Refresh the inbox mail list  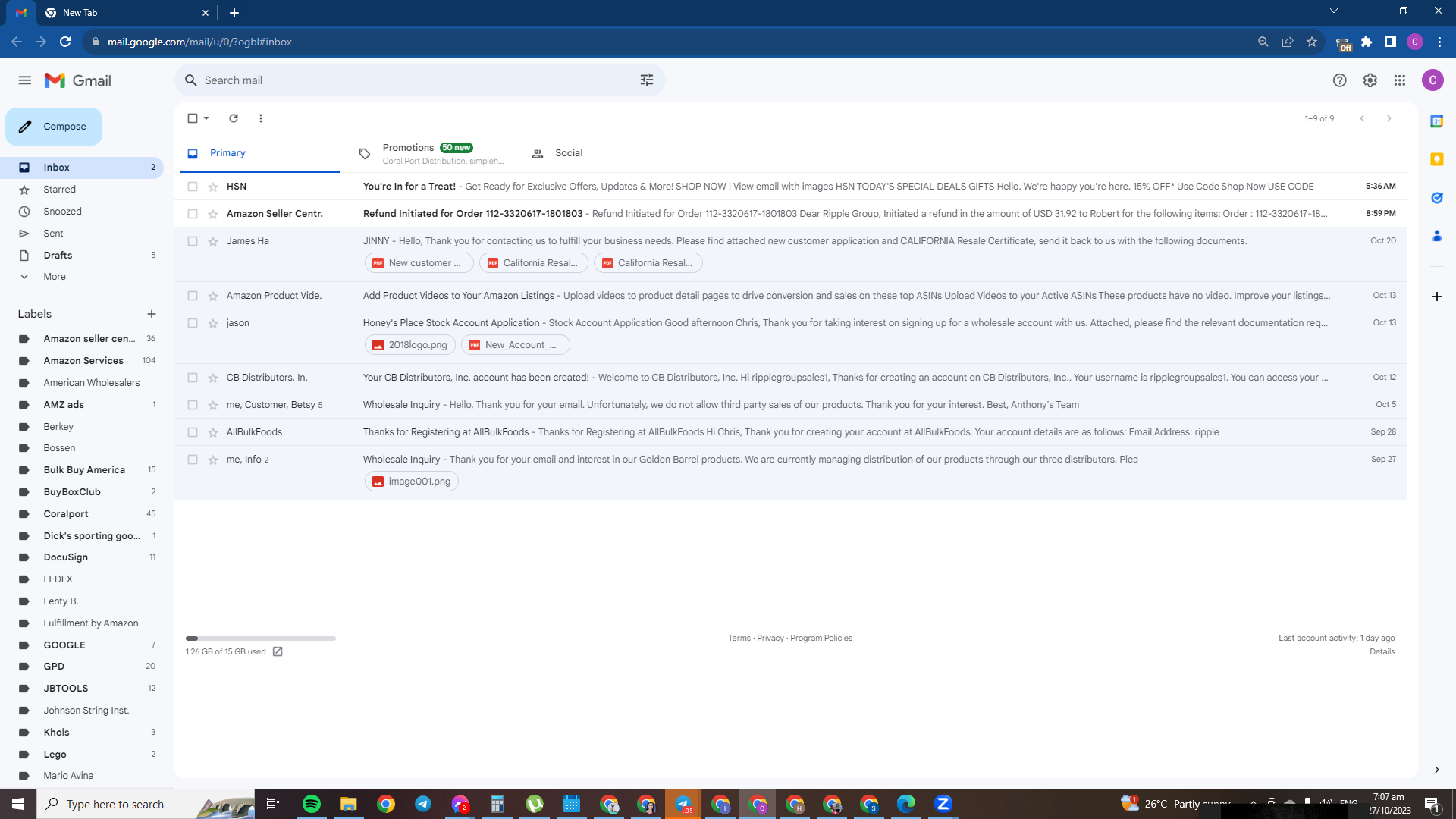tap(234, 118)
